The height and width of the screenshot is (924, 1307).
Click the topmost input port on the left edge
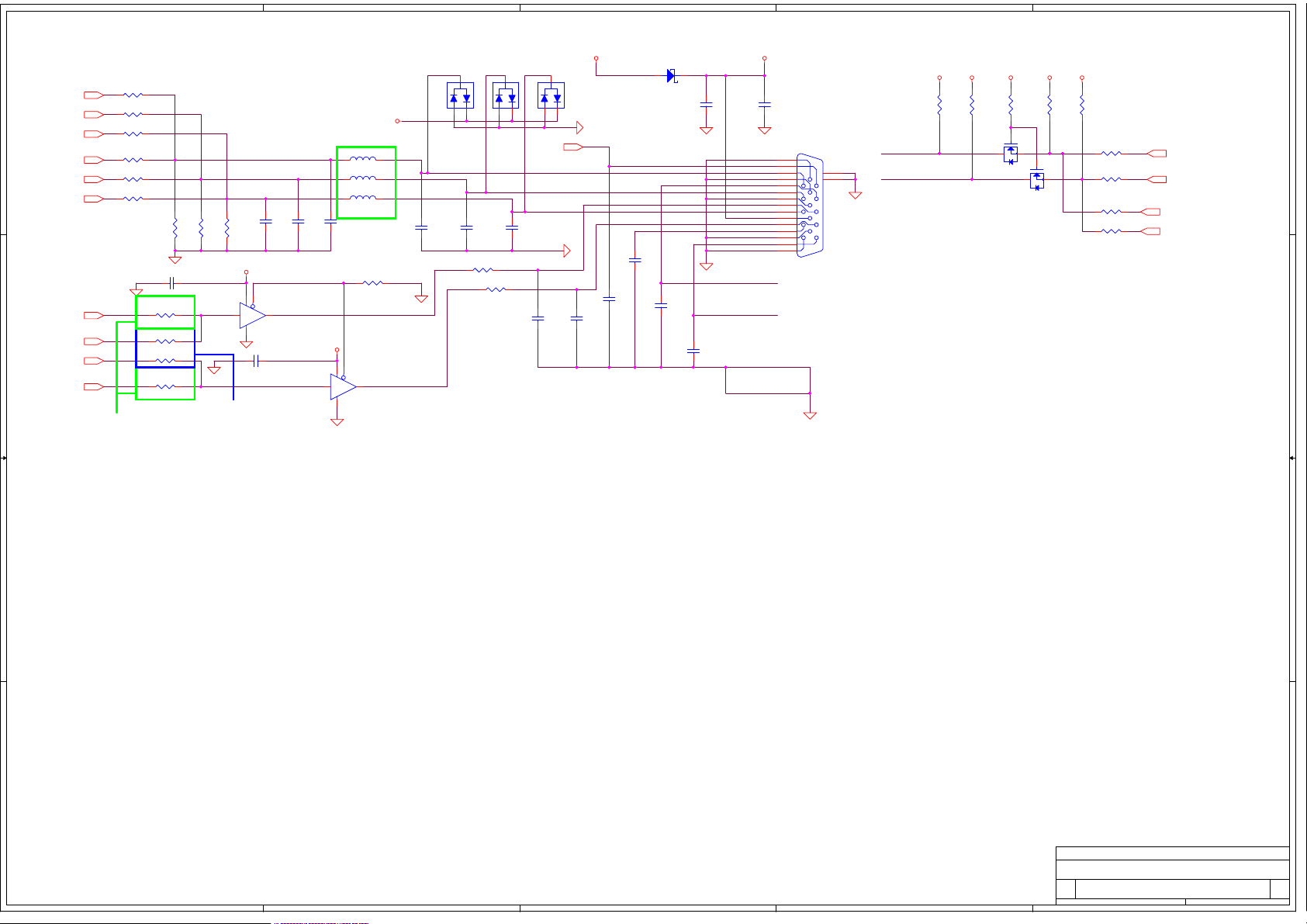[94, 95]
